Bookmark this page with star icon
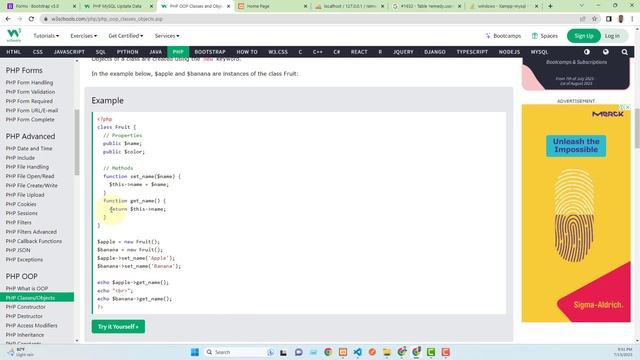 pos(594,19)
